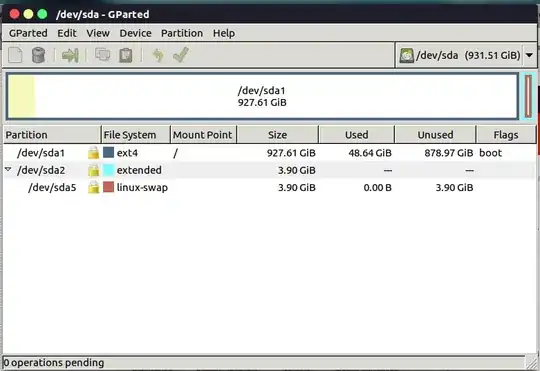Click the red close window button
The image size is (540, 371).
coord(14,14)
